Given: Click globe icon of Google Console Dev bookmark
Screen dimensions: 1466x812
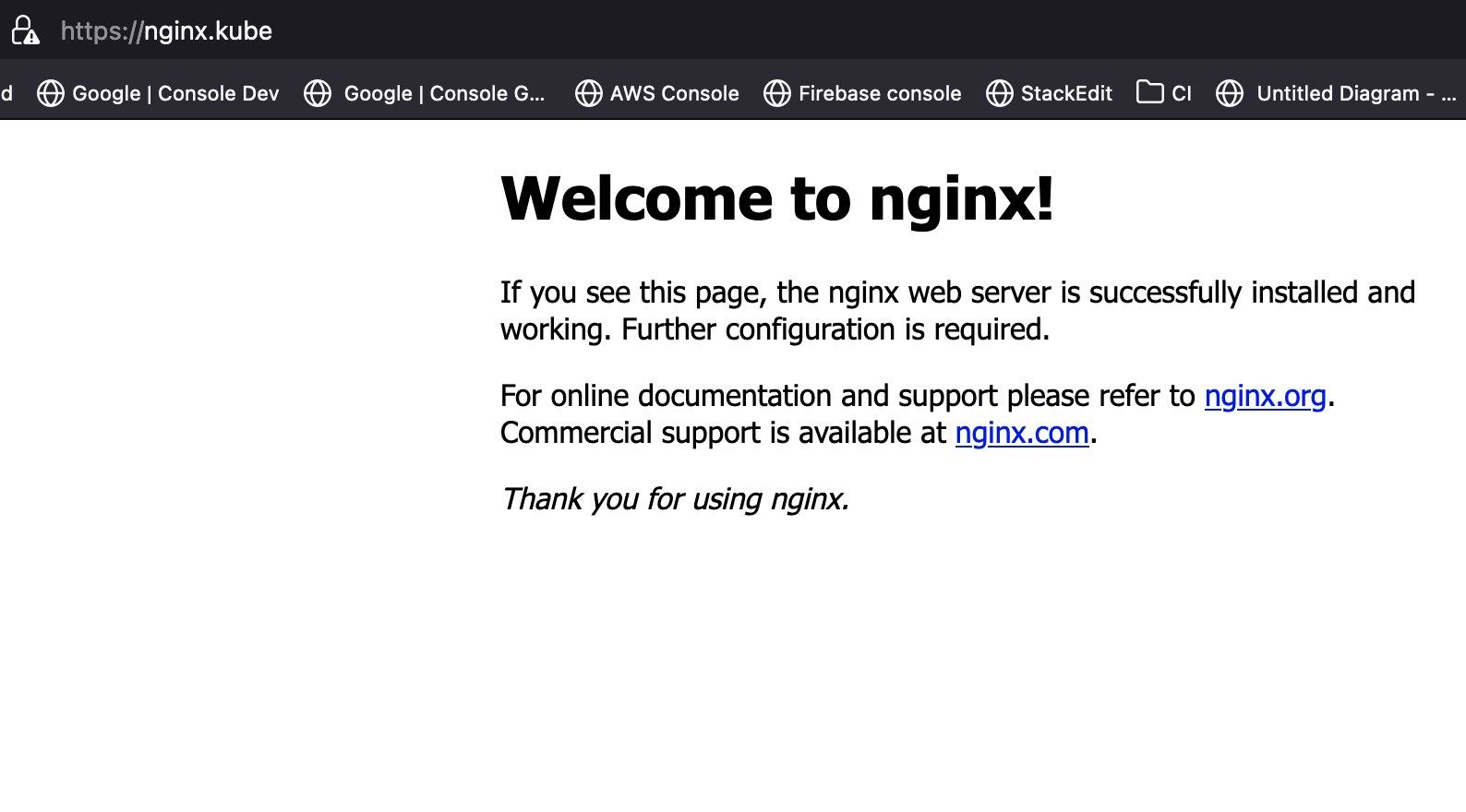Looking at the screenshot, I should [x=50, y=93].
